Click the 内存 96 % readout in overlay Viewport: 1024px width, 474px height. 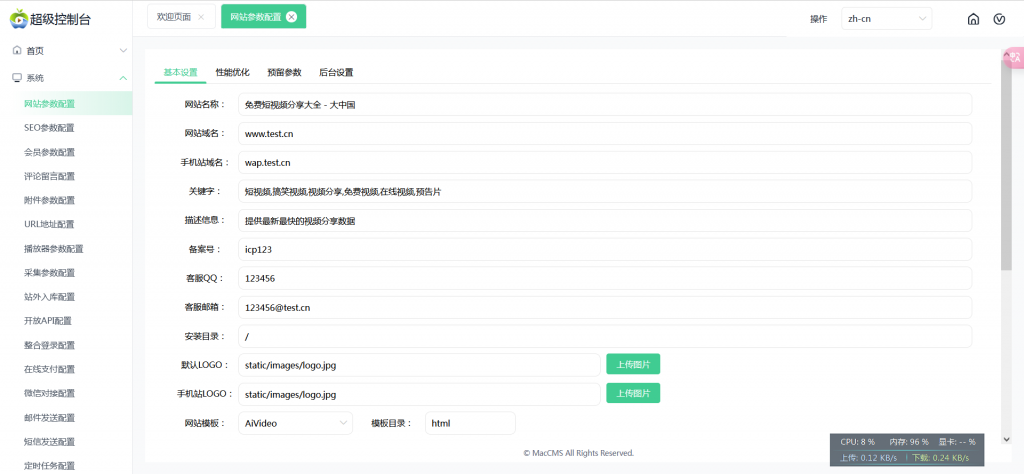pyautogui.click(x=908, y=442)
